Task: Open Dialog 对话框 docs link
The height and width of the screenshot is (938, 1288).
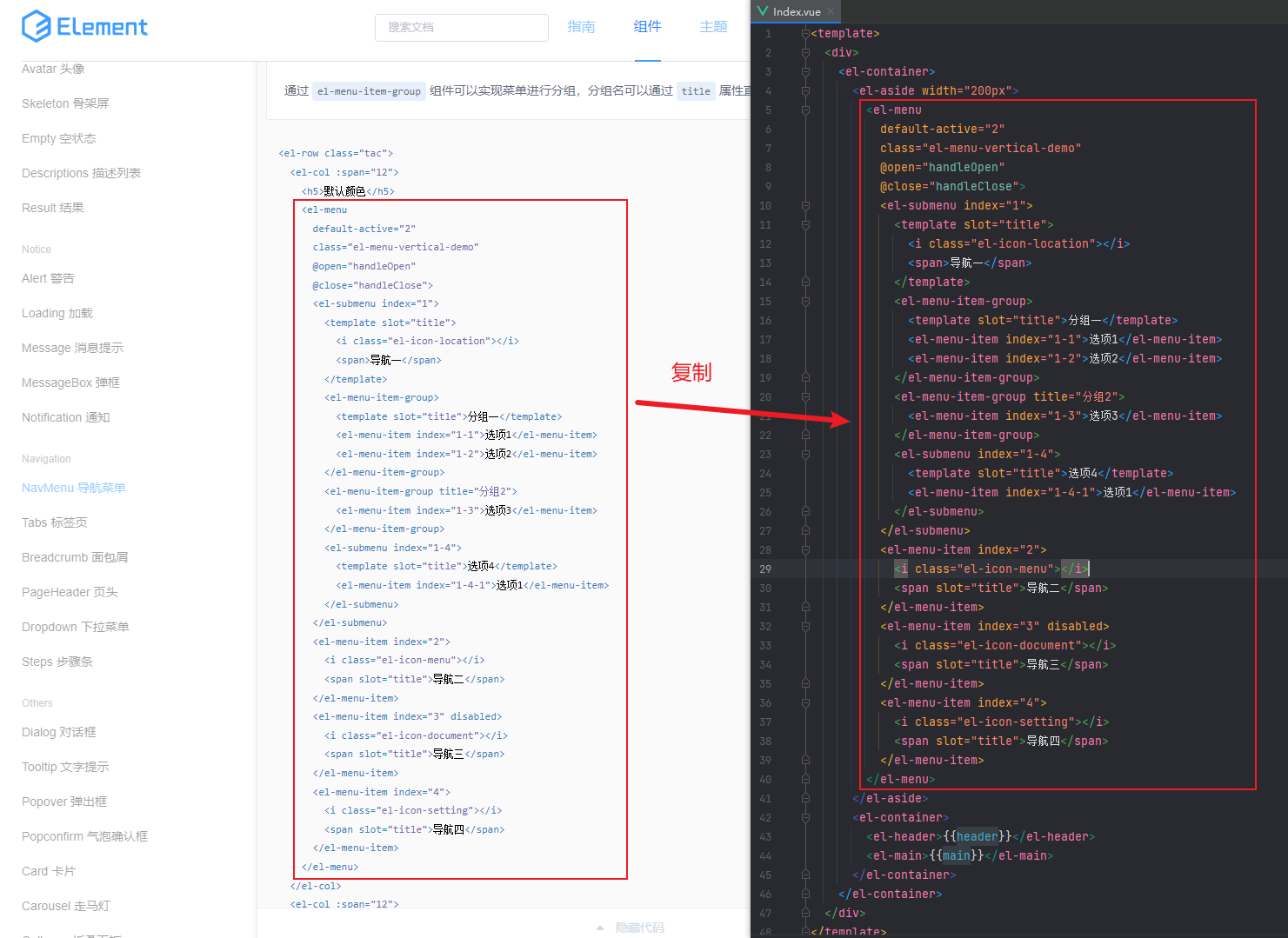Action: [x=59, y=732]
